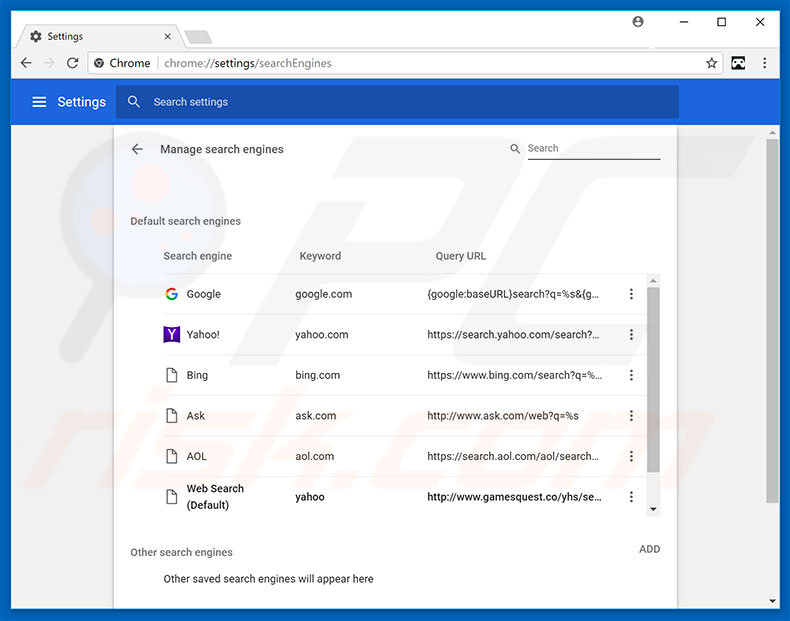This screenshot has height=621, width=790.
Task: Click the page scroll-down arrow
Action: (x=772, y=600)
